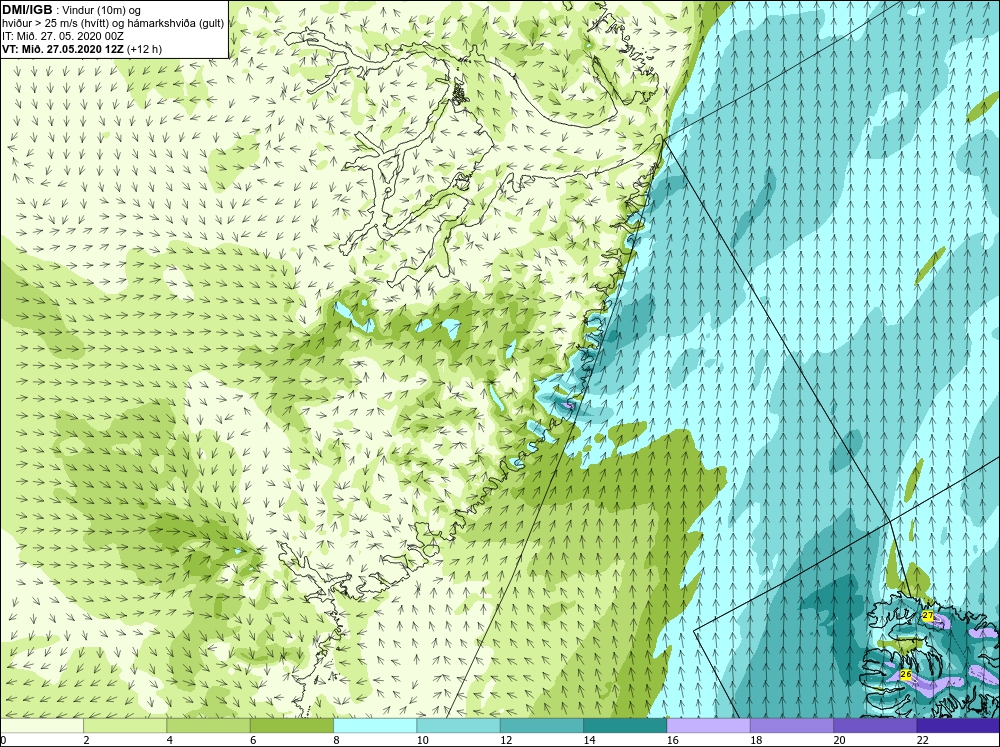Click the legend scale number "22"
The height and width of the screenshot is (747, 1000).
click(x=923, y=740)
